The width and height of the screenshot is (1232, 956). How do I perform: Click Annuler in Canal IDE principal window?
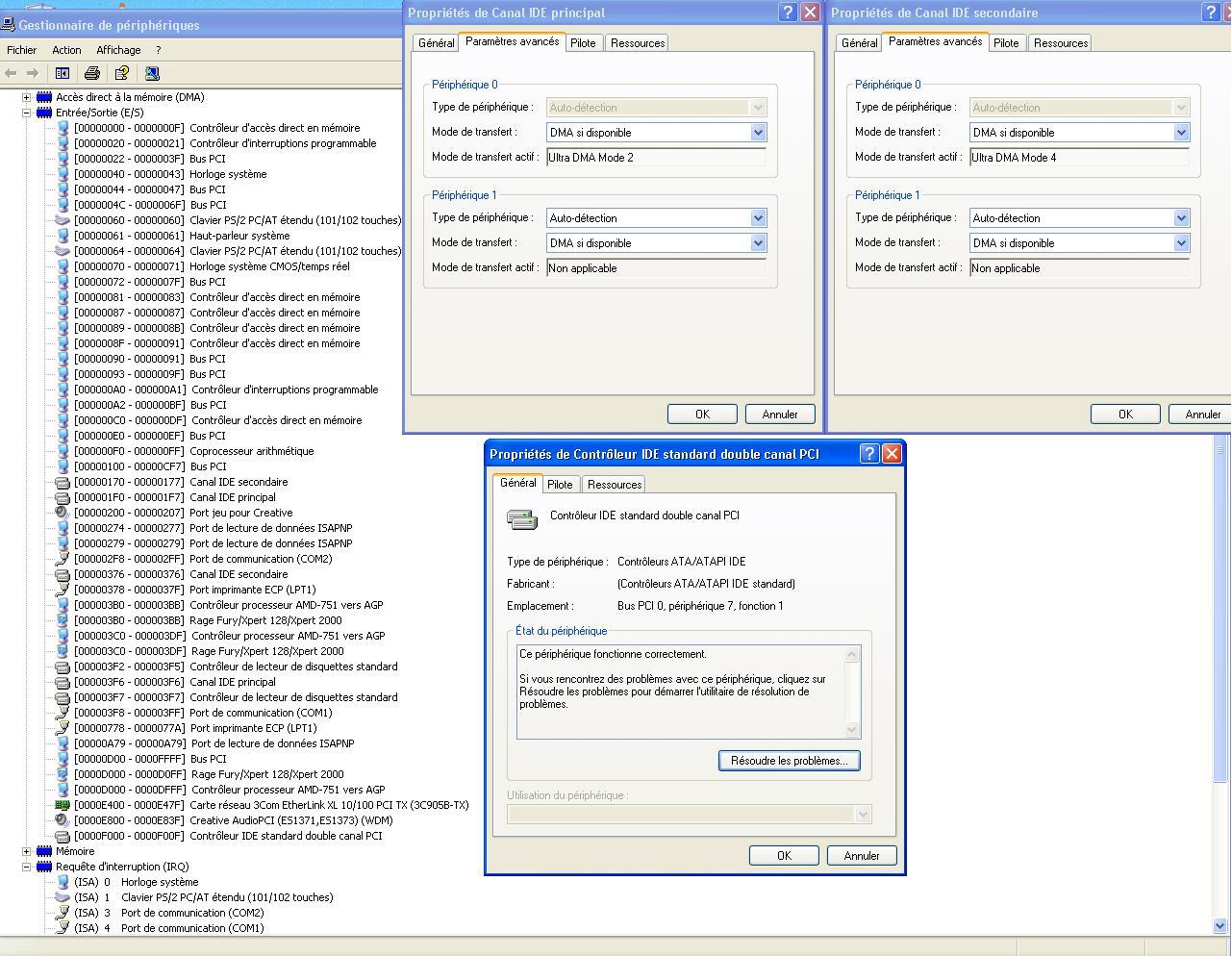780,415
